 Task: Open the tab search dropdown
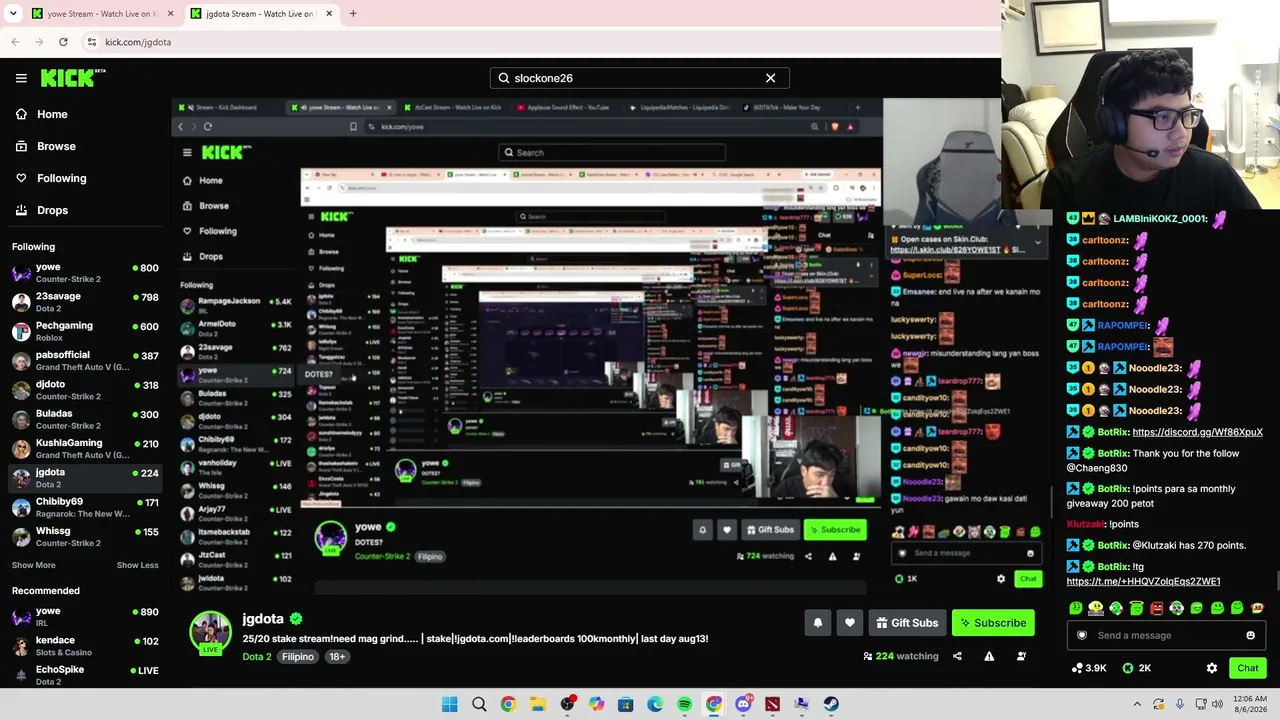[x=13, y=14]
